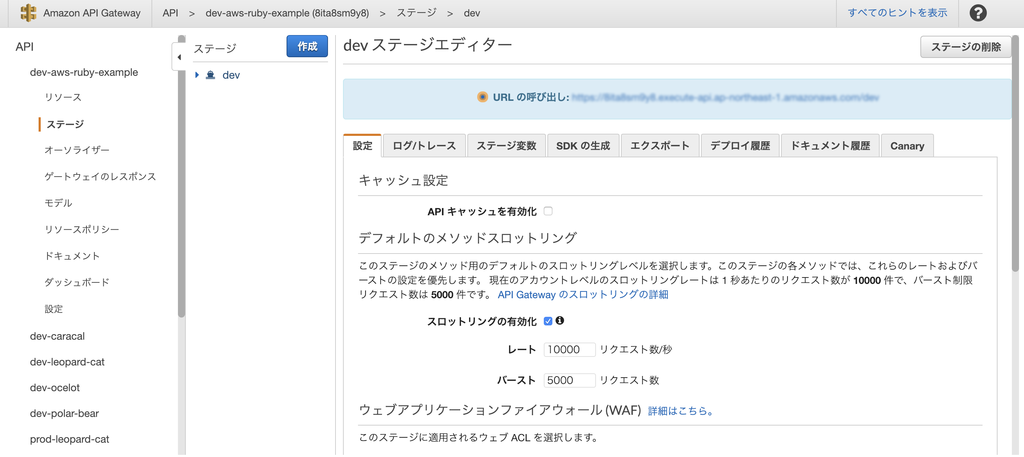
Task: Select dev-leopard-cat API in sidebar
Action: pos(67,362)
